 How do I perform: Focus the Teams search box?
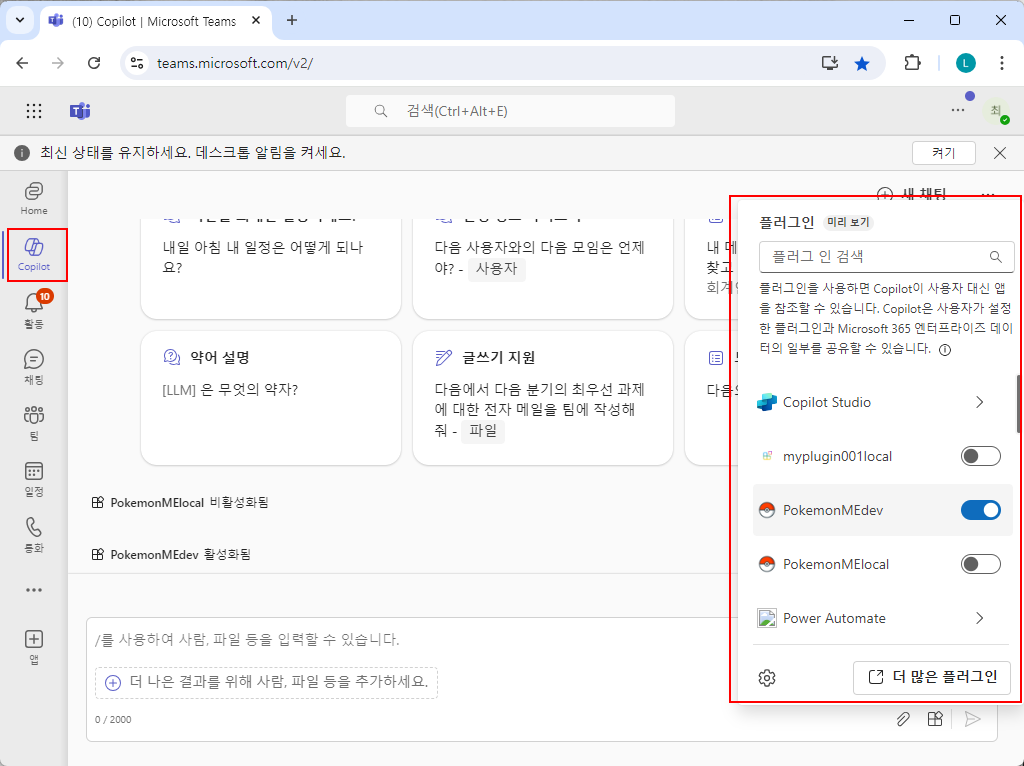511,111
